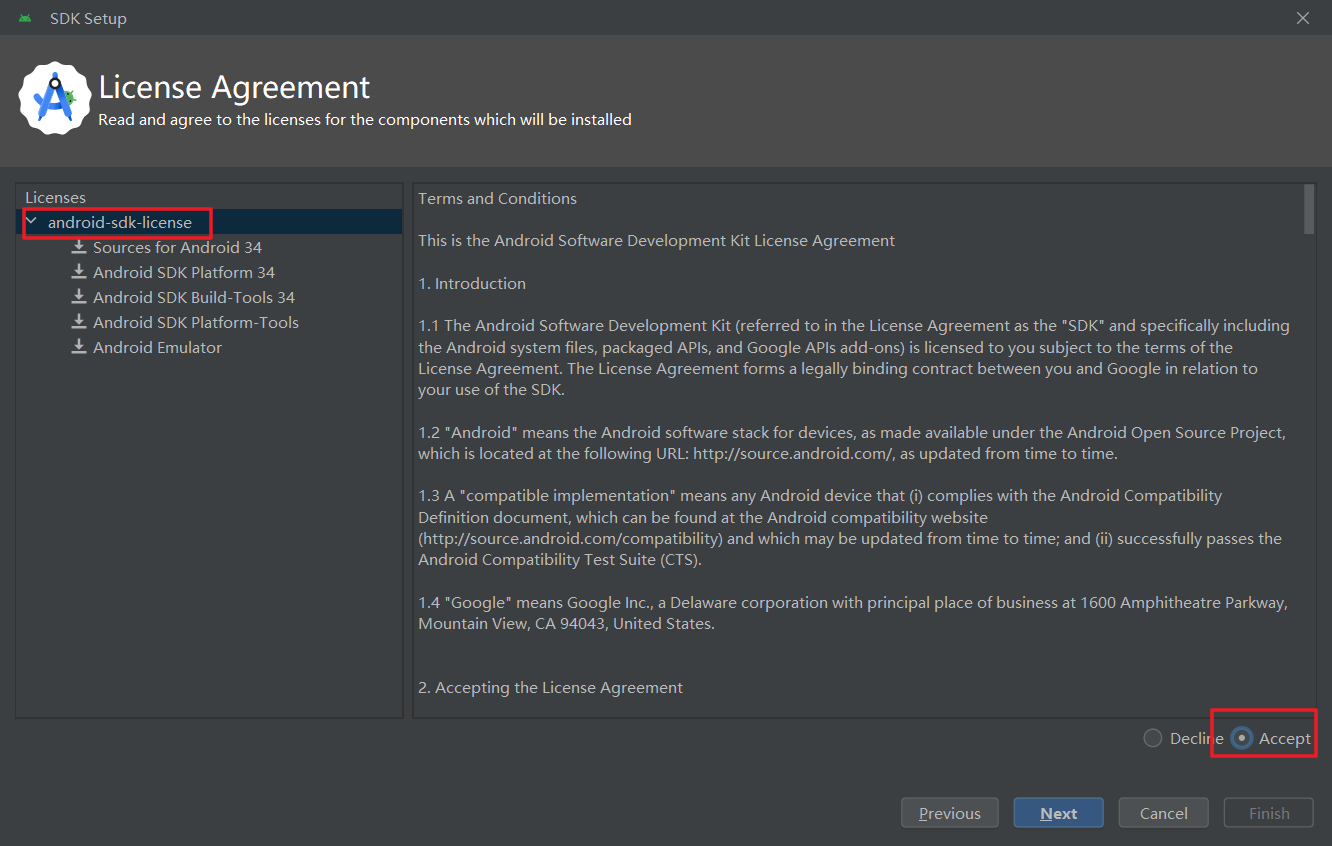Select Android Emulator entry

(x=157, y=347)
